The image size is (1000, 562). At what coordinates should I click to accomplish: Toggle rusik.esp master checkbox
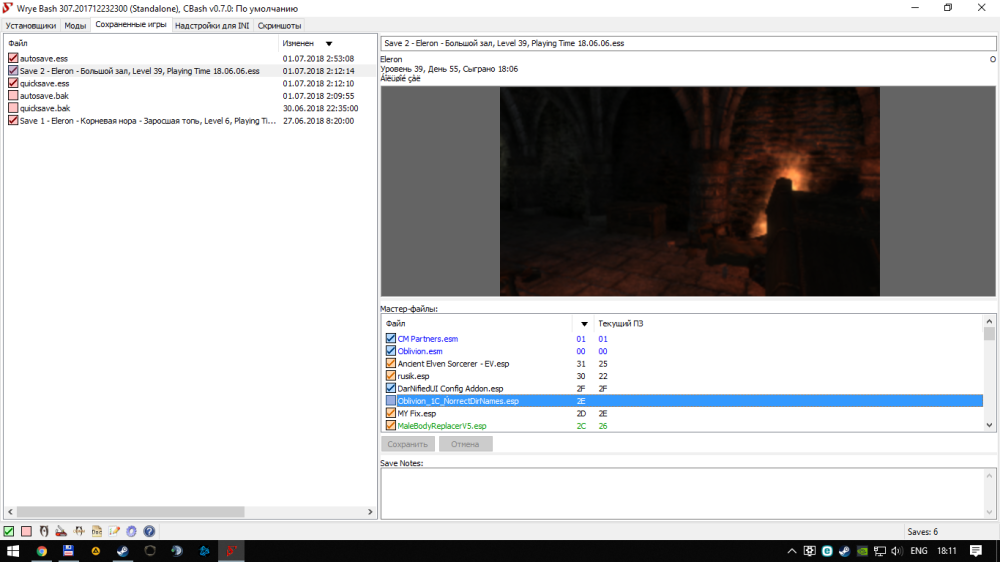390,376
